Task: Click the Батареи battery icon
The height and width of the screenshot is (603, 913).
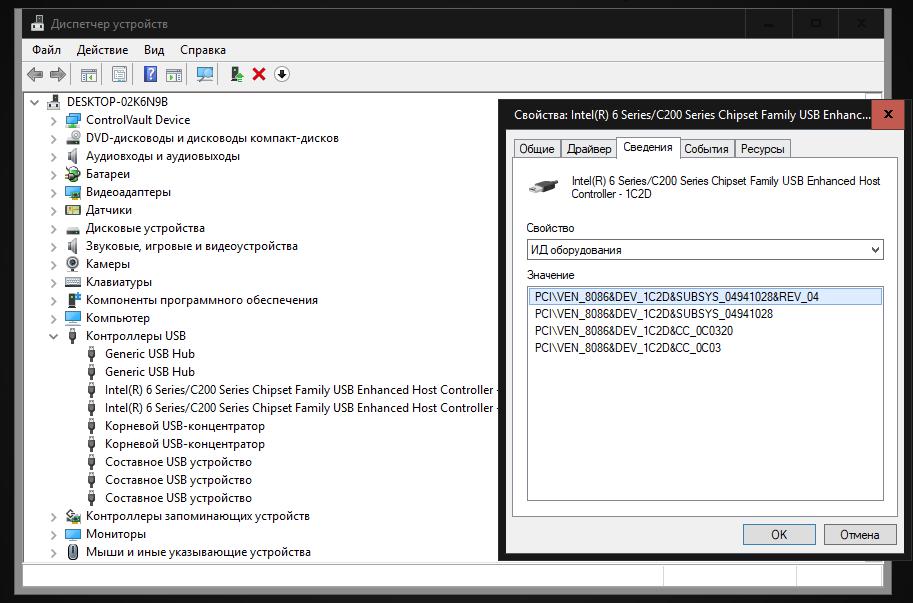Action: click(73, 174)
